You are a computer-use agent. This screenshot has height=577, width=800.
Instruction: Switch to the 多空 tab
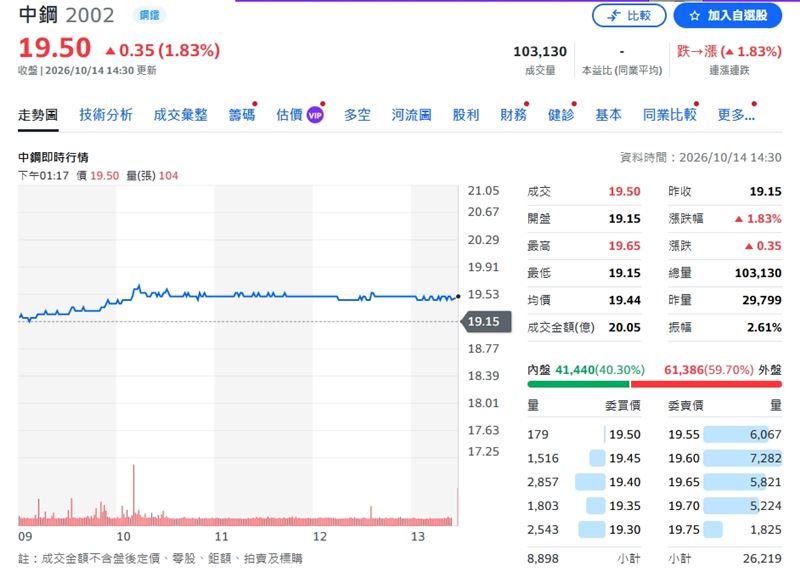[x=357, y=115]
